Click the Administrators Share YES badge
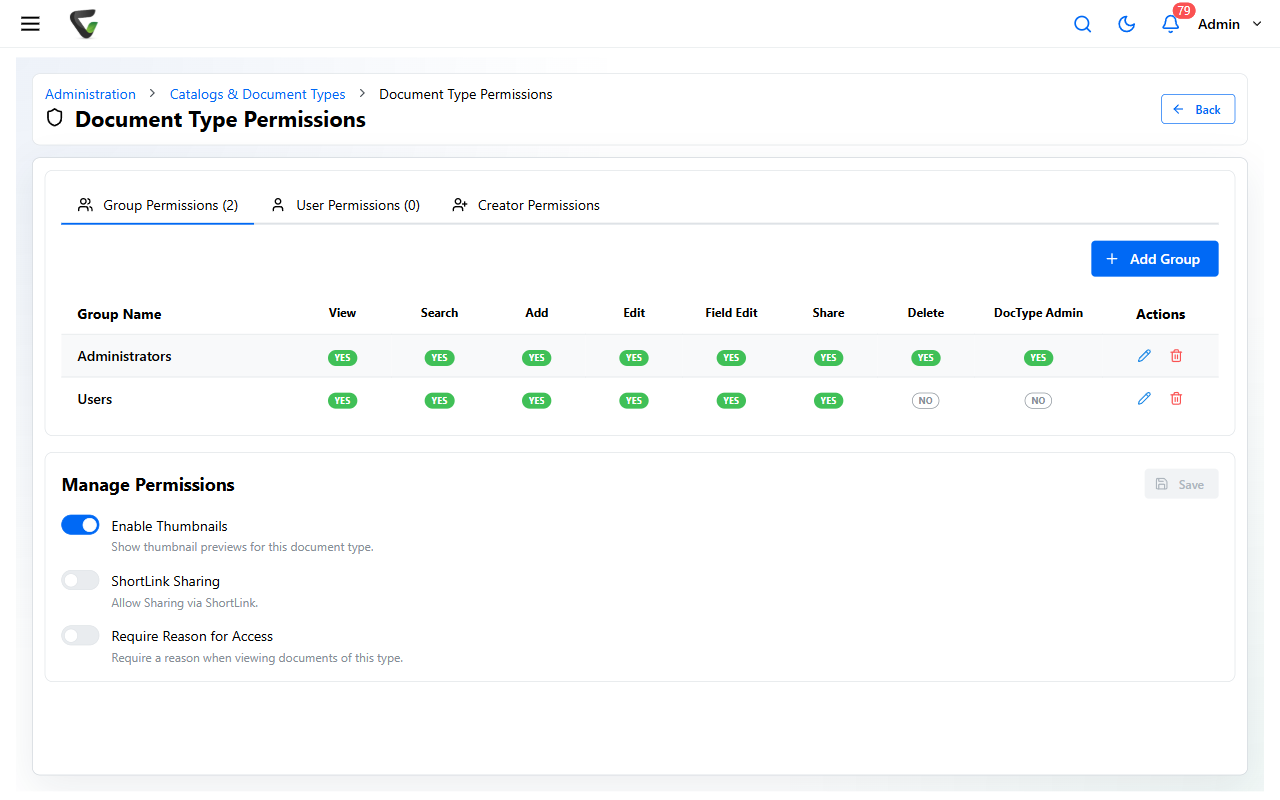1280x800 pixels. [x=828, y=357]
